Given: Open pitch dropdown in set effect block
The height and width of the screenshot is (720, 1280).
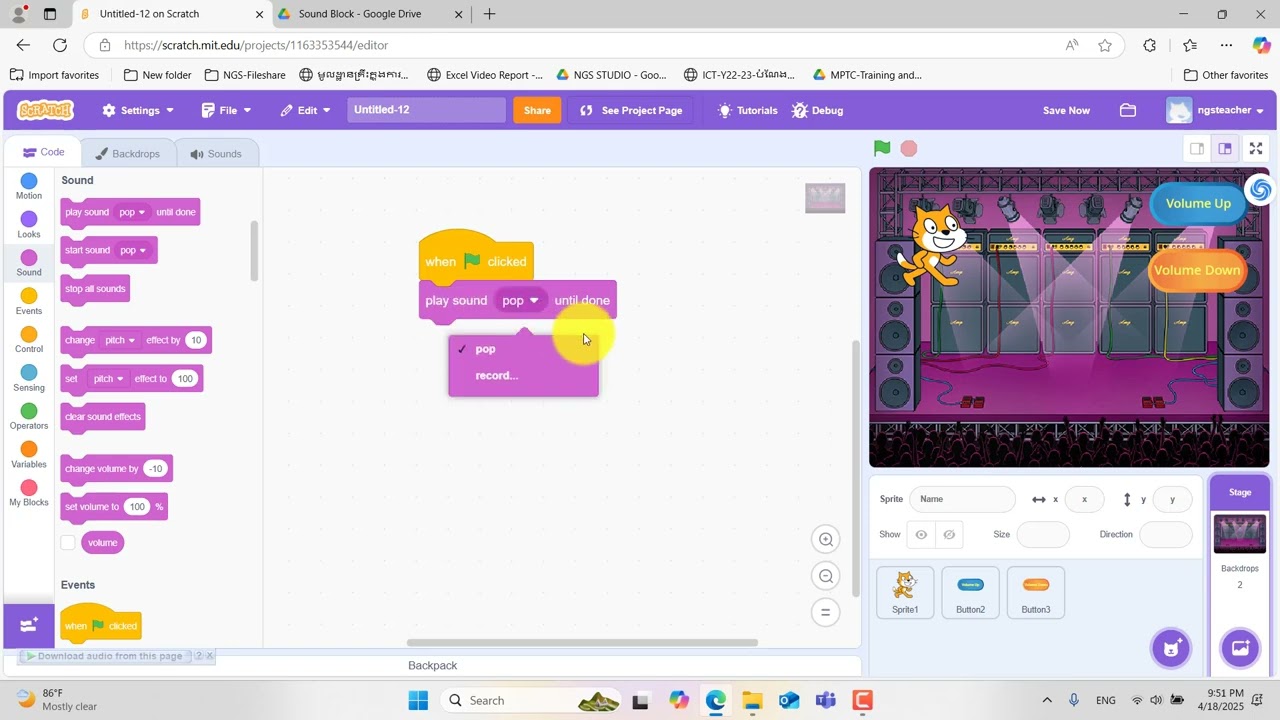Looking at the screenshot, I should pos(108,379).
